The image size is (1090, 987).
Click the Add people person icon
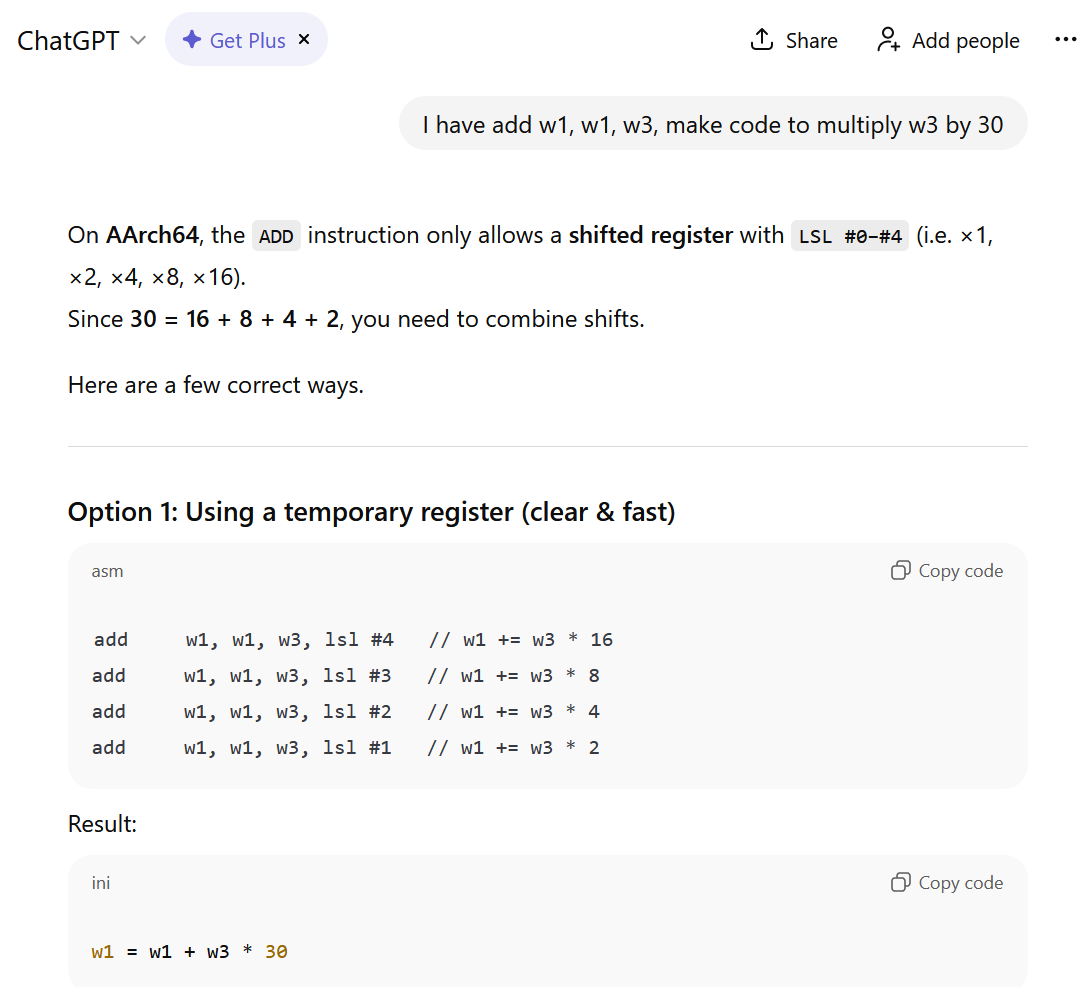(x=888, y=40)
